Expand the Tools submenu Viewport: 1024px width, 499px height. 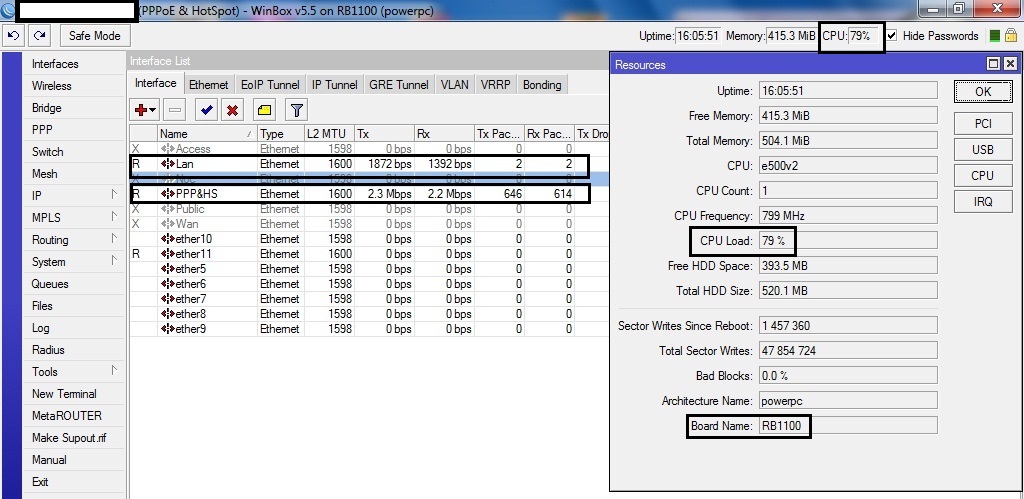pyautogui.click(x=114, y=370)
